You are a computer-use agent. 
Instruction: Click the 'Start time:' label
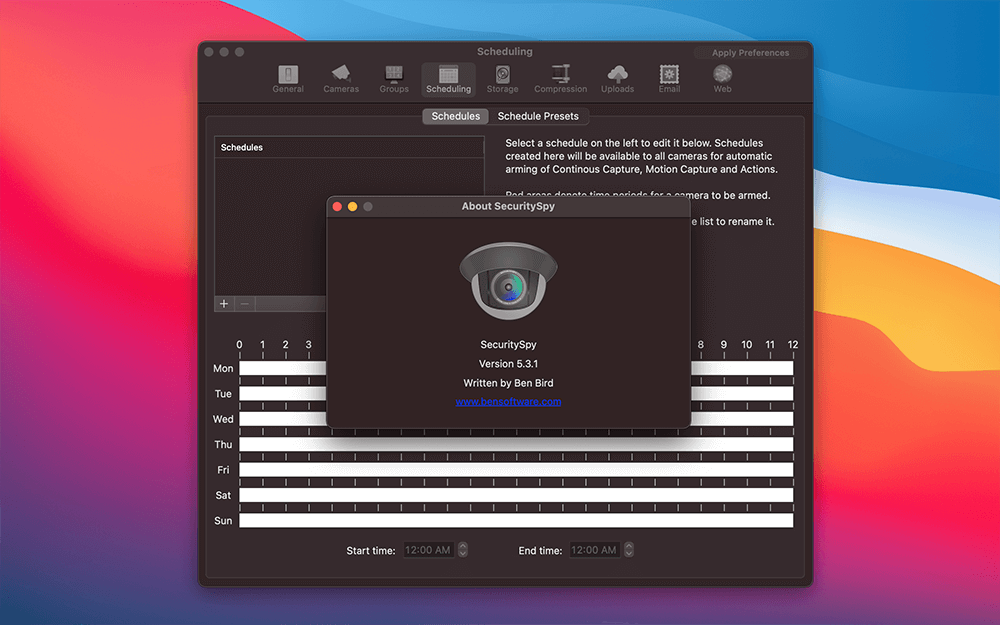coord(371,550)
